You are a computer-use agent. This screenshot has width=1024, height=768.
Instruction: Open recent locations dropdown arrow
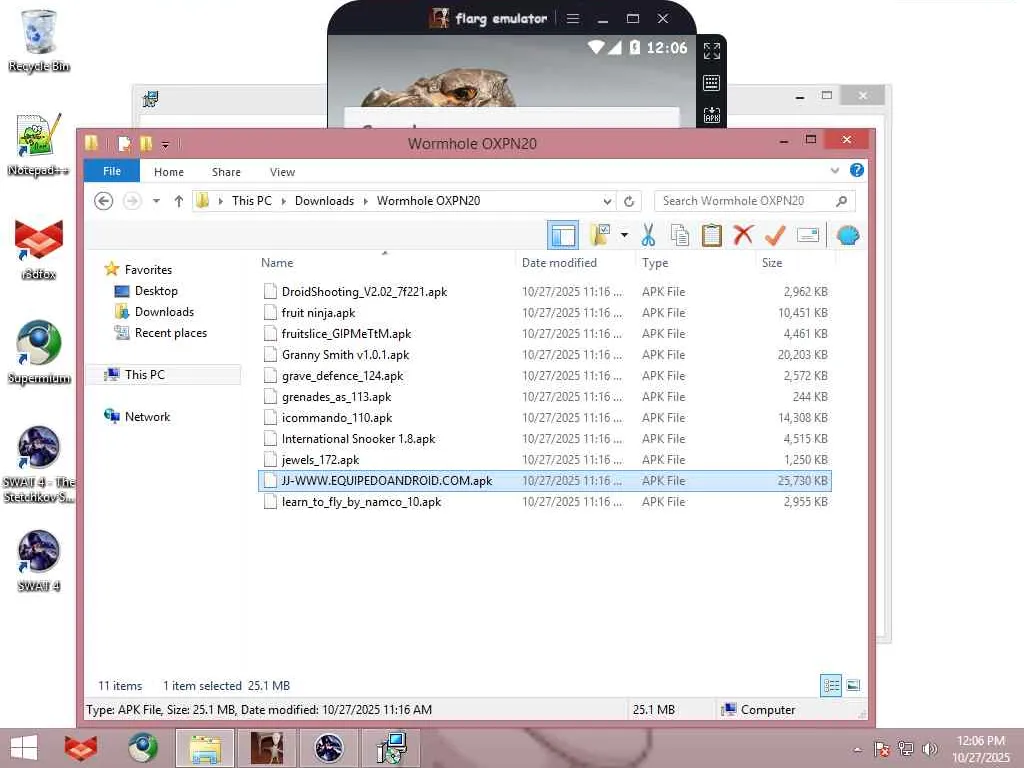pyautogui.click(x=156, y=201)
